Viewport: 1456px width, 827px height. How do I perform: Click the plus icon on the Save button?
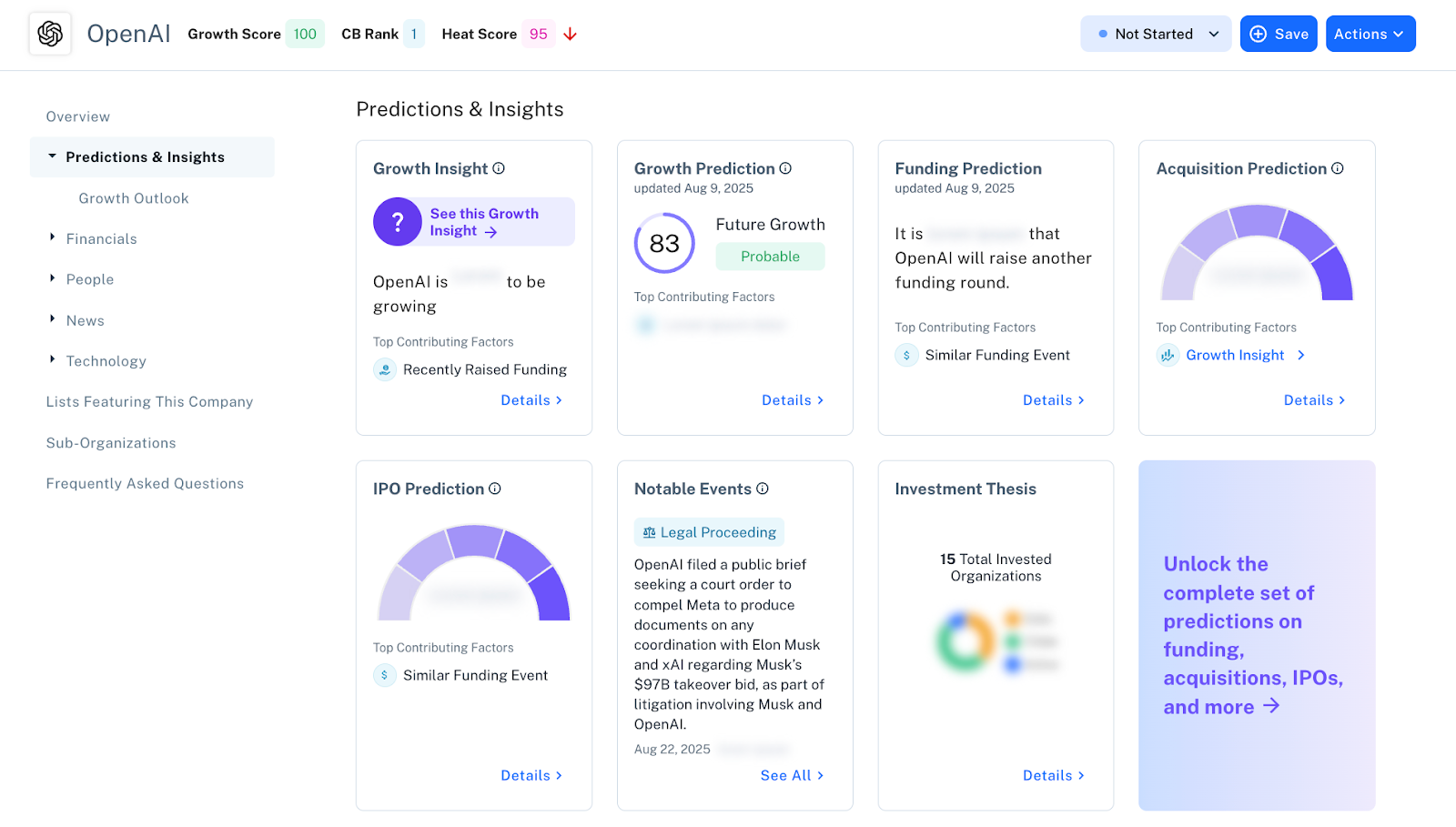coord(1257,33)
